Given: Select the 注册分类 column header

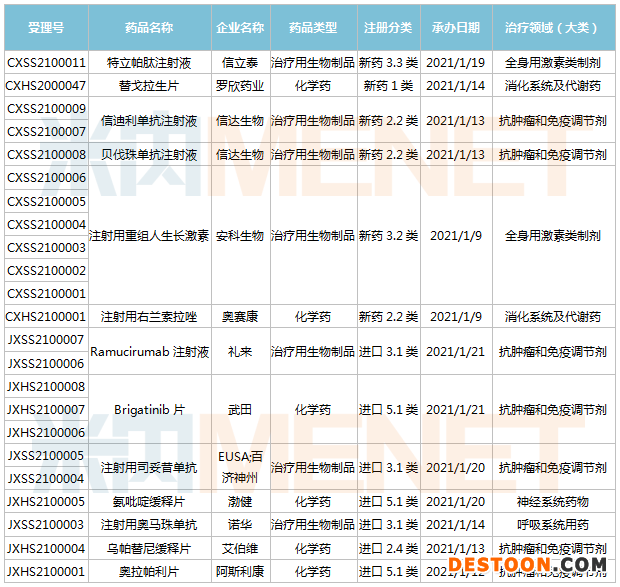Looking at the screenshot, I should pyautogui.click(x=388, y=26).
